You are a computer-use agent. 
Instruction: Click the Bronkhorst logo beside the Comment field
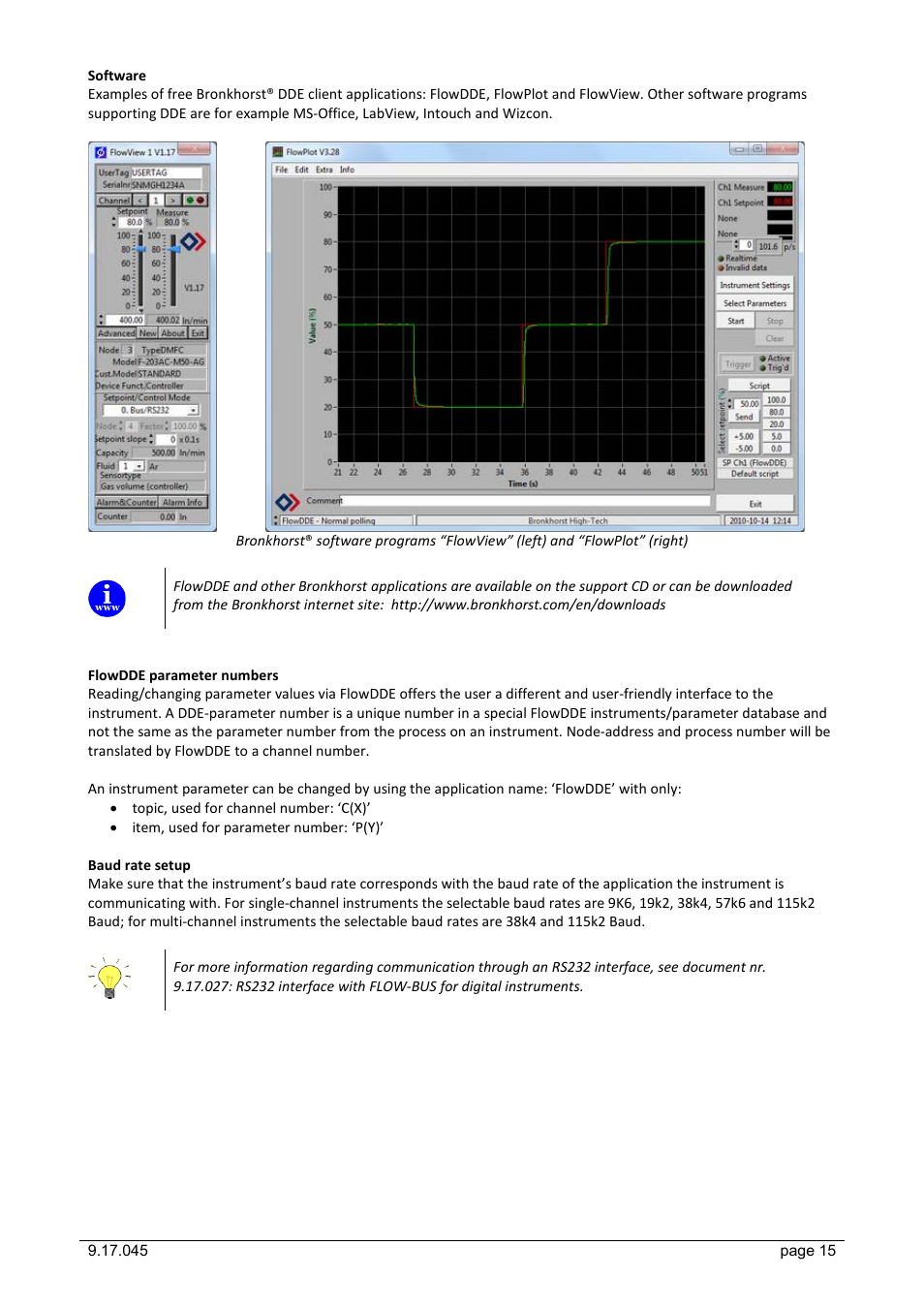288,502
